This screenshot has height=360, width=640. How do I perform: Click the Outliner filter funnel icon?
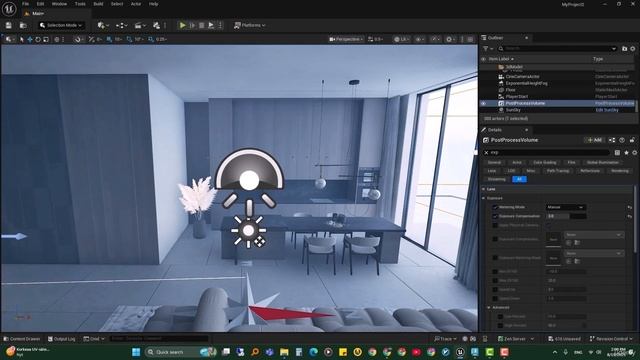[487, 49]
